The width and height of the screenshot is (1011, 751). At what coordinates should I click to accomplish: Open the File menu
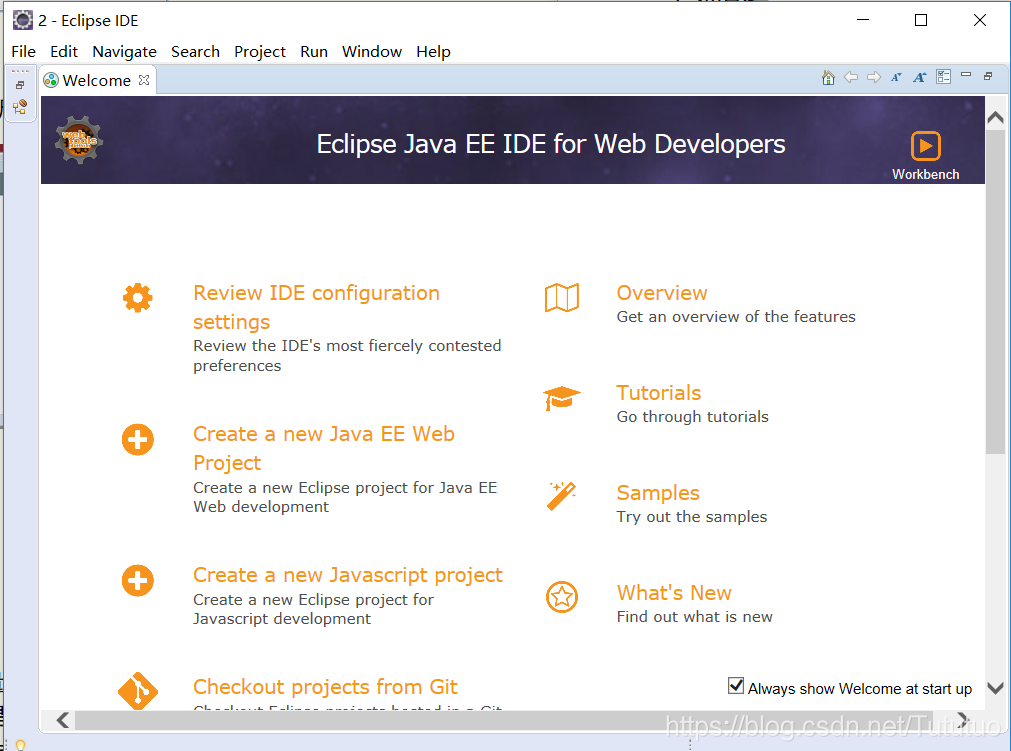coord(23,52)
